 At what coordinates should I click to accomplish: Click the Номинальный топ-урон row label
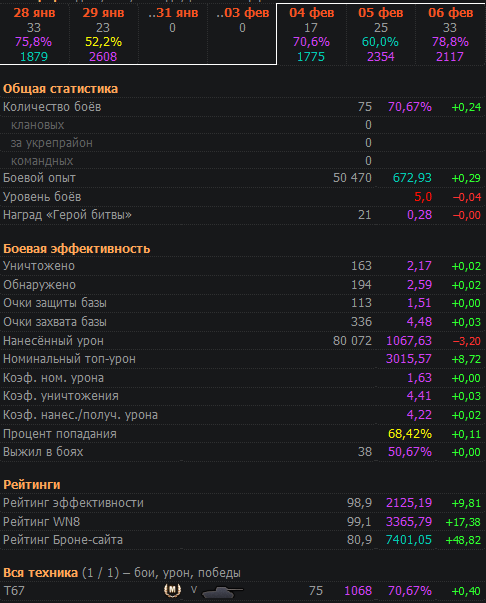click(x=69, y=359)
